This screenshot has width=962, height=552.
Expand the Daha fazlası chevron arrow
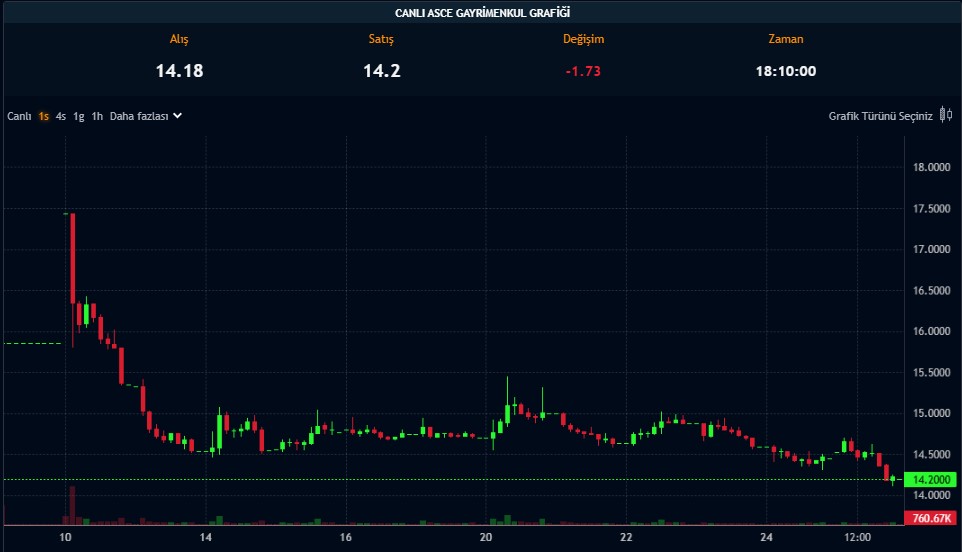coord(177,116)
